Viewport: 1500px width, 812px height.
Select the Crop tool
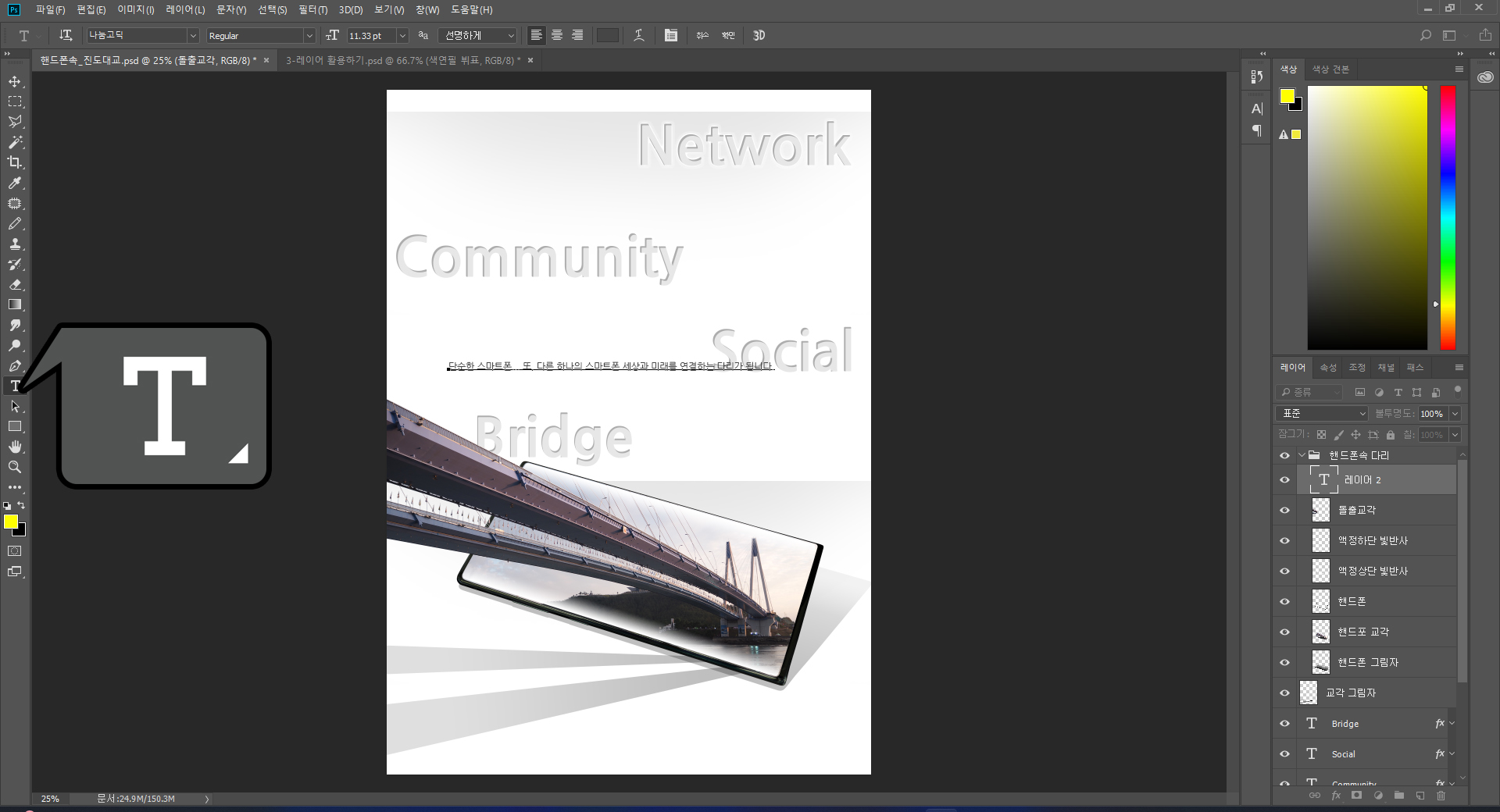click(x=15, y=162)
